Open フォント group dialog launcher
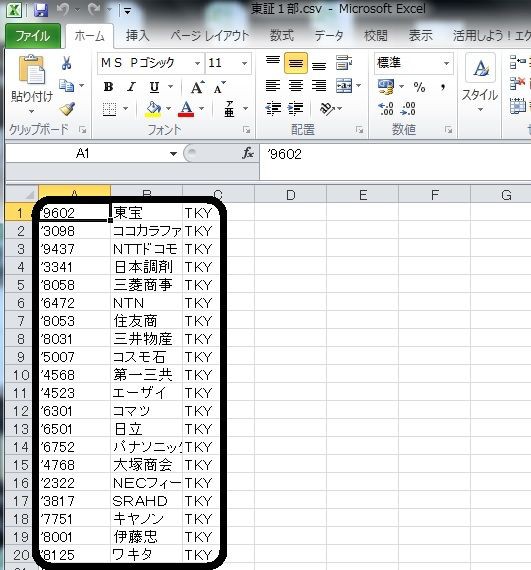Screen dimensions: 531x570 246,130
